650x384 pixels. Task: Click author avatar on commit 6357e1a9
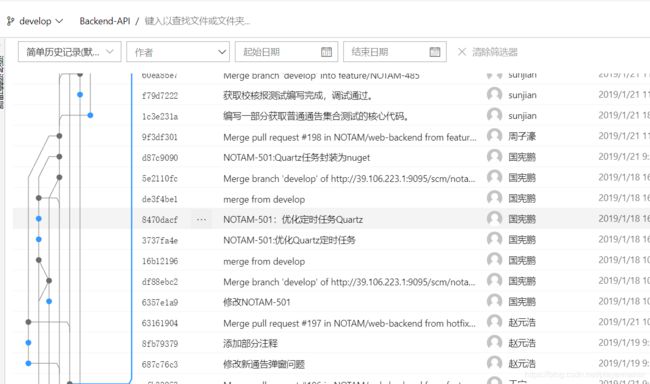494,301
